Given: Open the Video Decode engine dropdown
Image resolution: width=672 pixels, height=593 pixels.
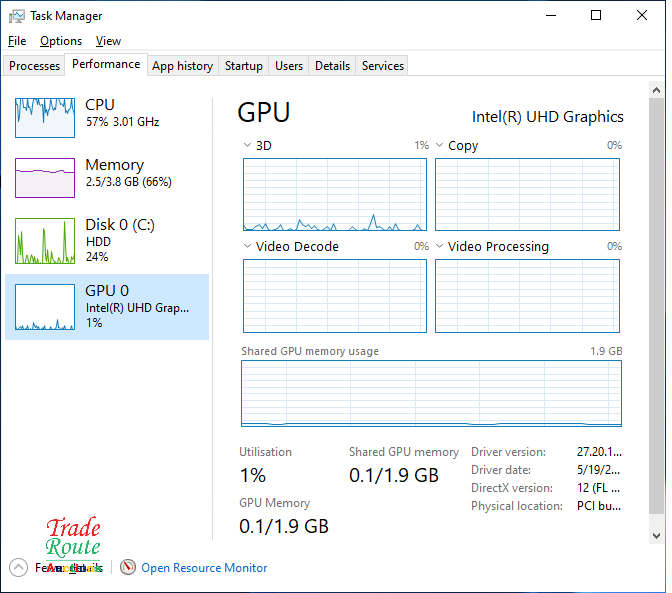Looking at the screenshot, I should coord(248,247).
